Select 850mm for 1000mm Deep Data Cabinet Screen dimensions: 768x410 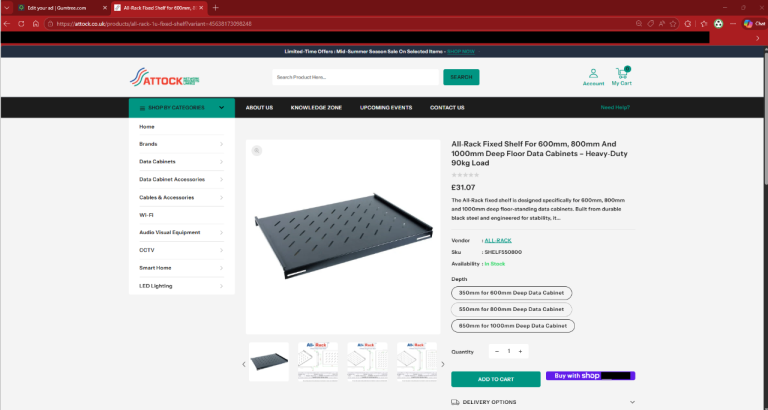(513, 326)
